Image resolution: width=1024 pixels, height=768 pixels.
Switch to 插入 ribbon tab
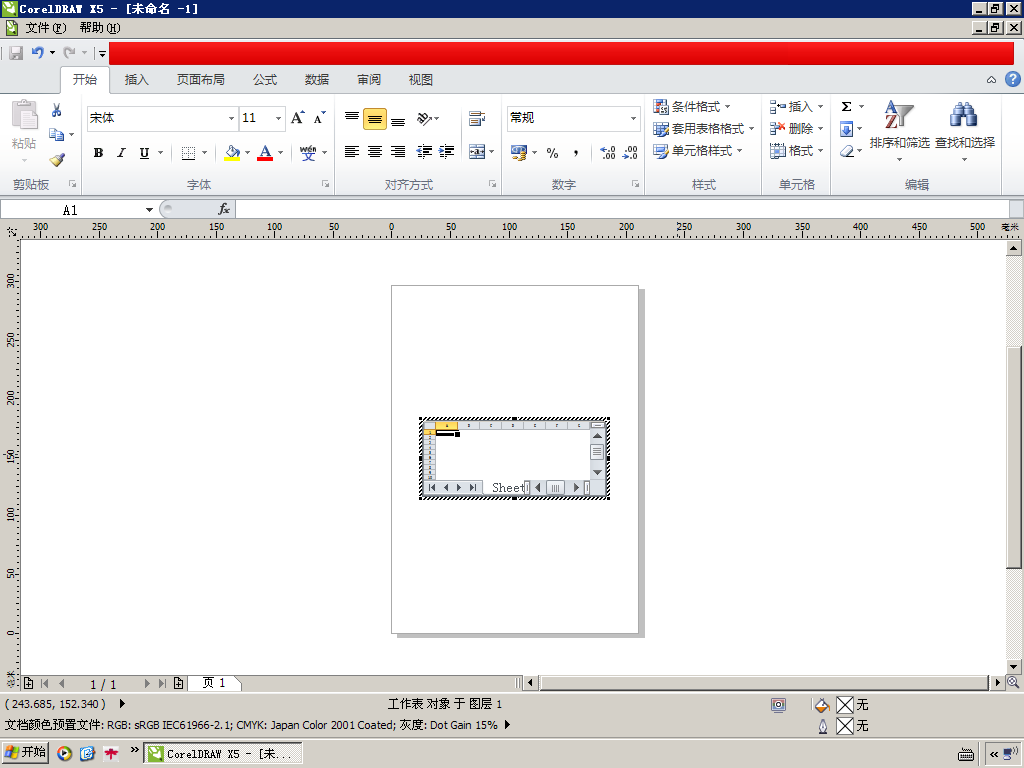point(136,80)
